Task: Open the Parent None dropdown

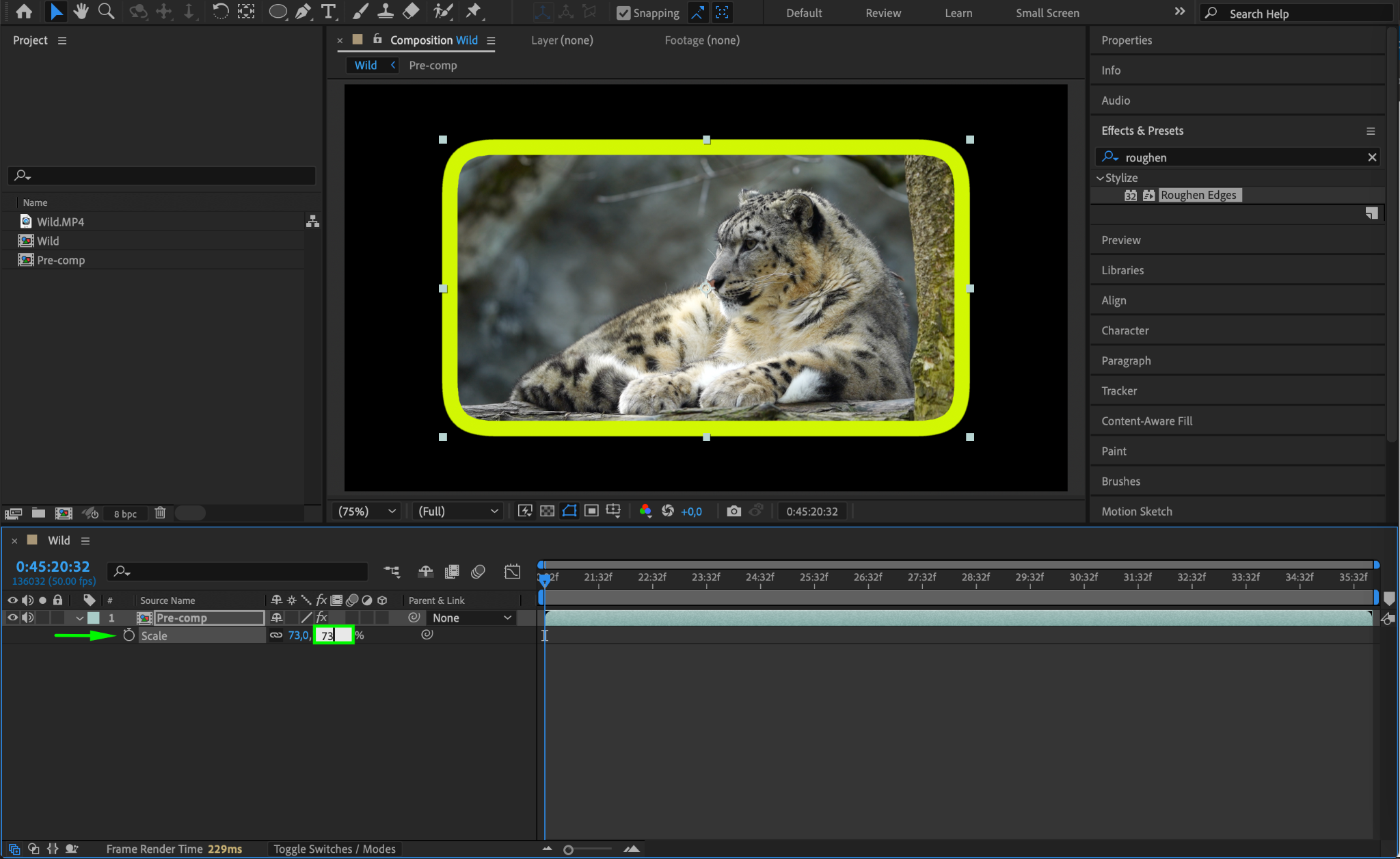Action: click(472, 618)
